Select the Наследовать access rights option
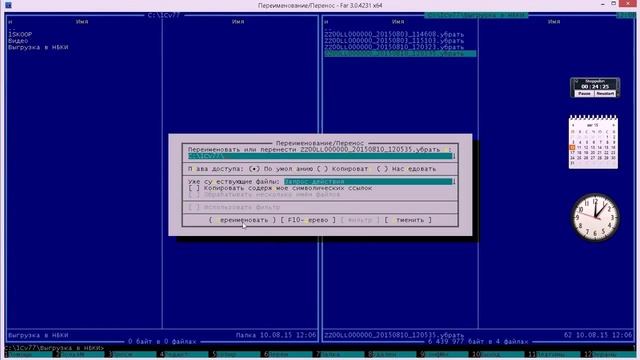The height and width of the screenshot is (360, 640). click(407, 169)
